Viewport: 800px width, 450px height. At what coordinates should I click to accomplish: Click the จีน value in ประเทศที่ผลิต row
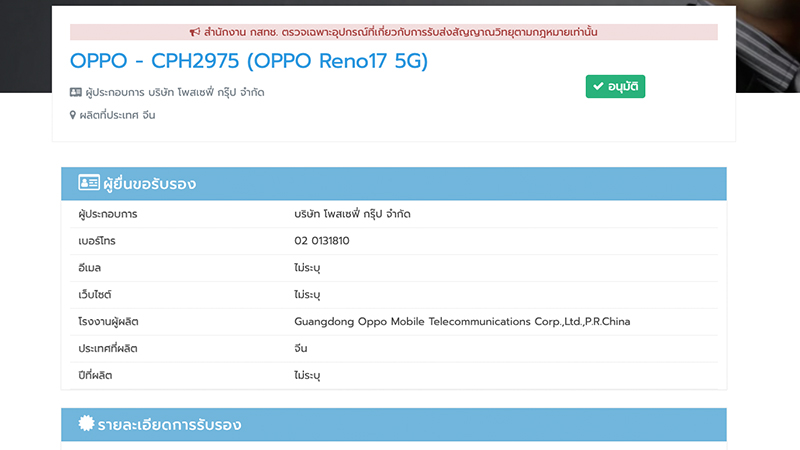click(301, 348)
